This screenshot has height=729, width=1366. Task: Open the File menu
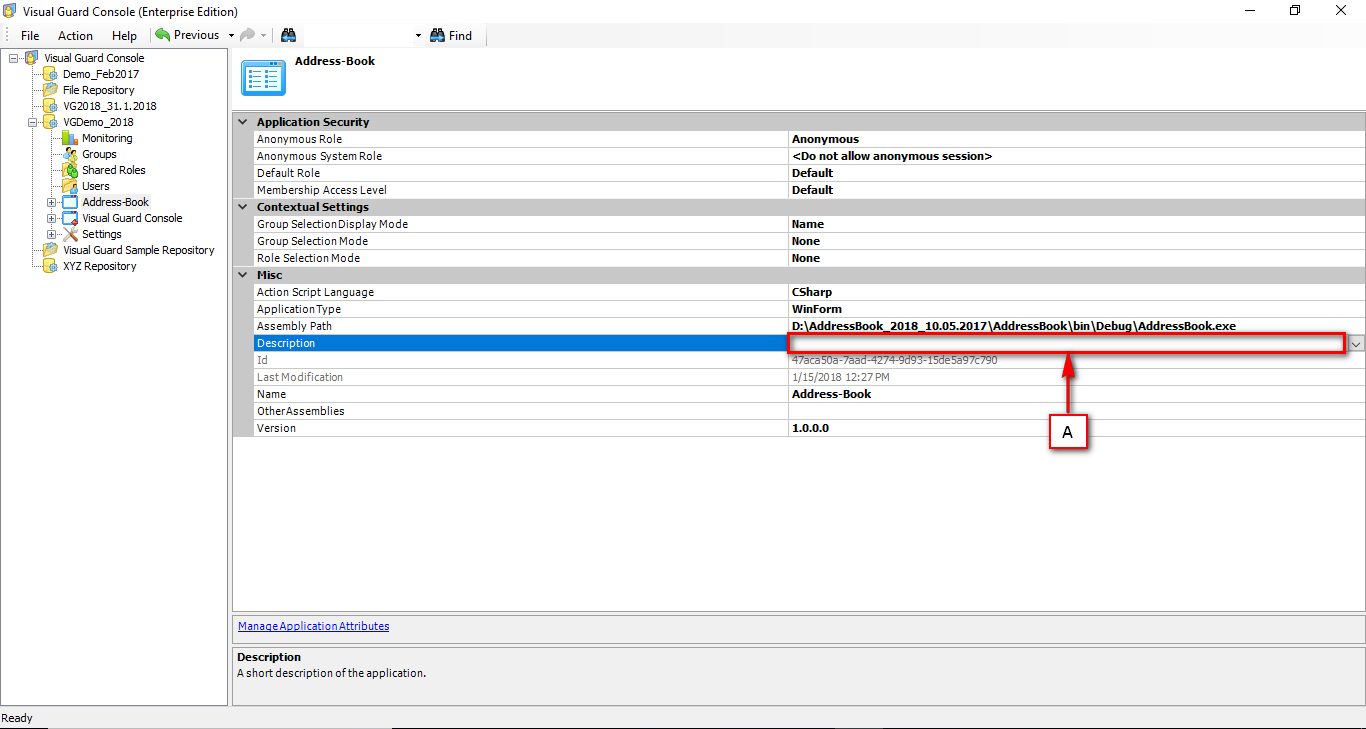[30, 35]
